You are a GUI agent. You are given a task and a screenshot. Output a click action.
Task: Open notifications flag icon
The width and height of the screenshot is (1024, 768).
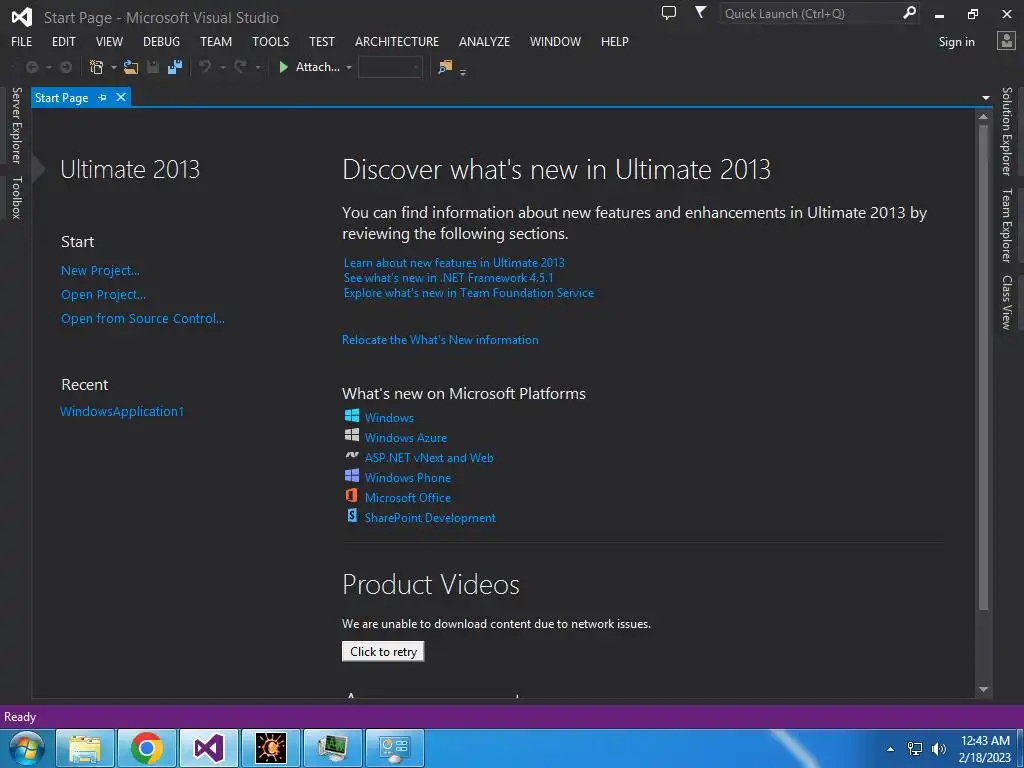click(700, 12)
